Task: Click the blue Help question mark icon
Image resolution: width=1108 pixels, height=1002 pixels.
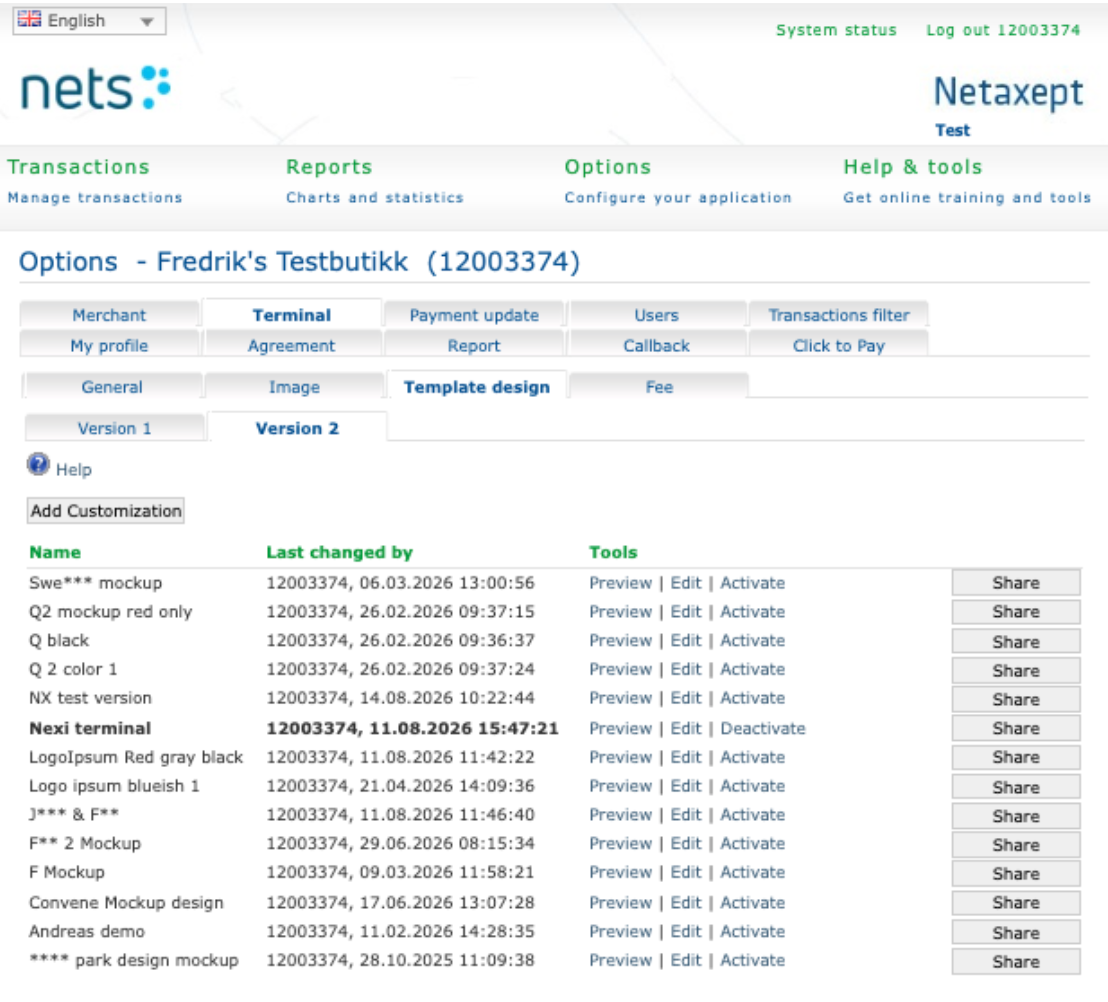Action: (x=38, y=465)
